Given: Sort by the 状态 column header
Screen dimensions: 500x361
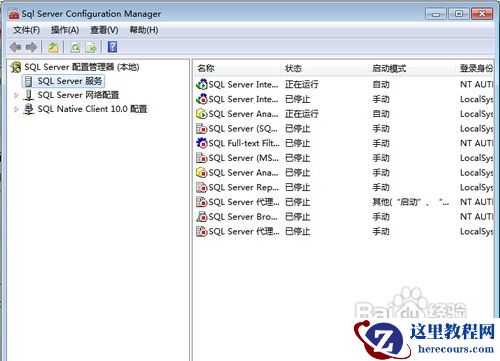Looking at the screenshot, I should tap(325, 68).
